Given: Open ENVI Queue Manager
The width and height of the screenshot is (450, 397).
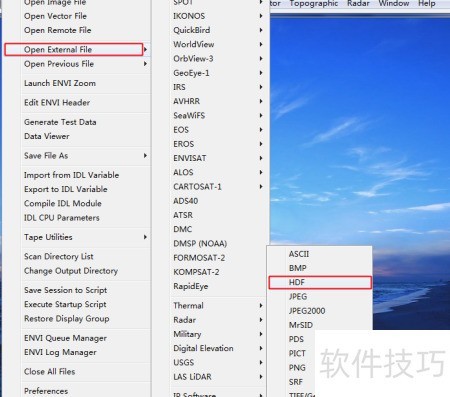Looking at the screenshot, I should click(x=65, y=338).
